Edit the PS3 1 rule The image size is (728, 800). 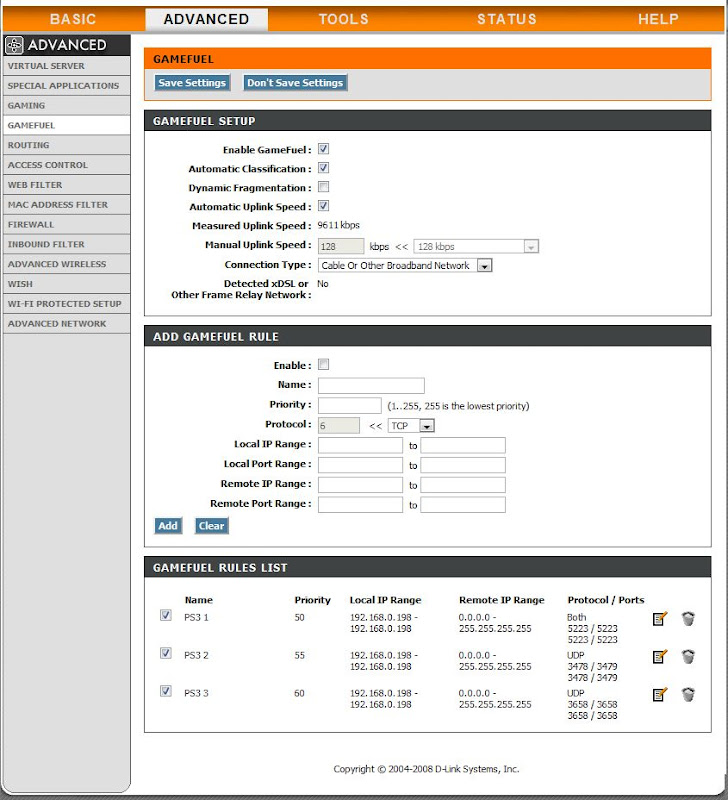(x=660, y=619)
